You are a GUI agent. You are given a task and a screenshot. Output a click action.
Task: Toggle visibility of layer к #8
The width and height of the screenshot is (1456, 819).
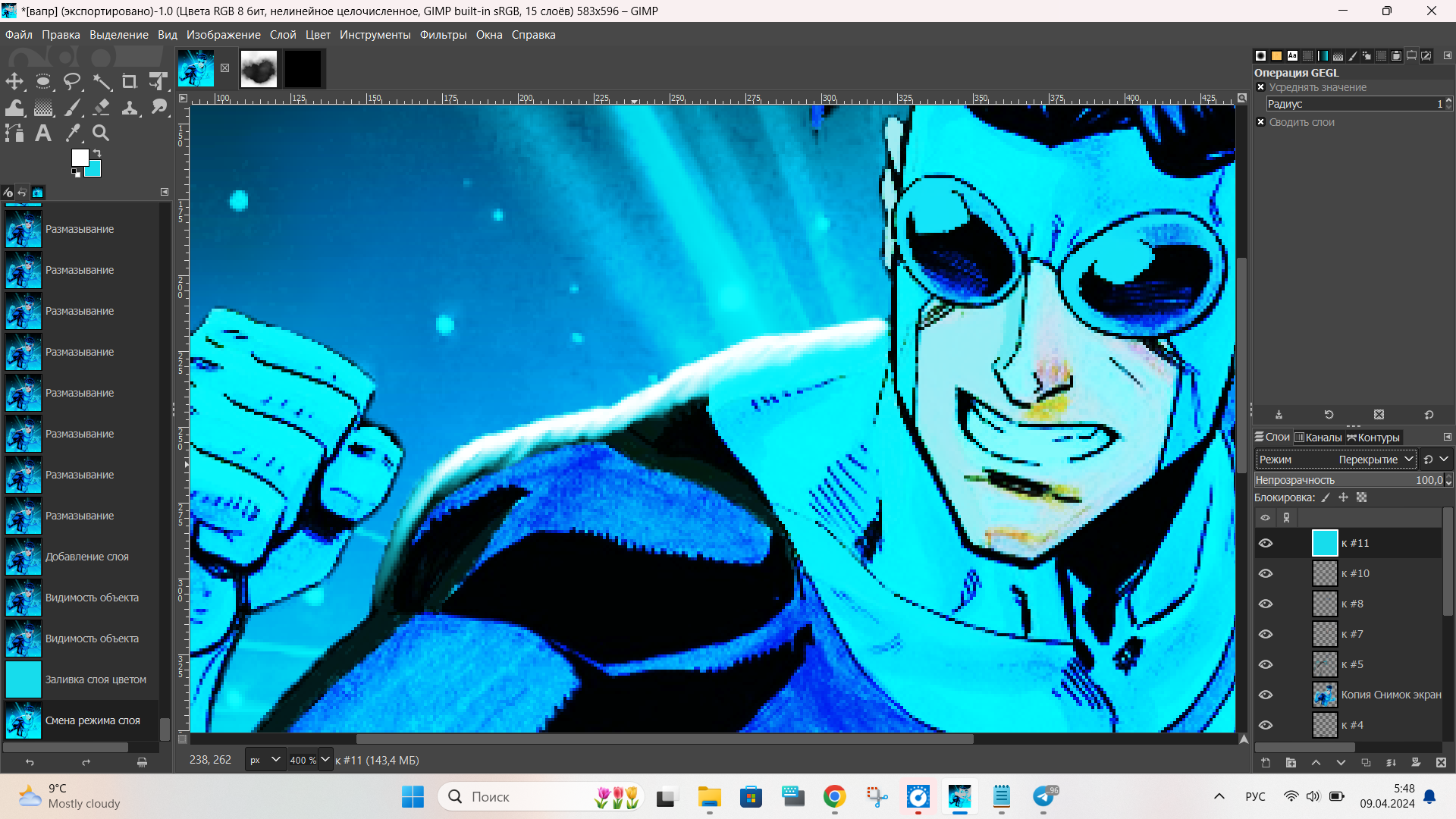pos(1266,604)
